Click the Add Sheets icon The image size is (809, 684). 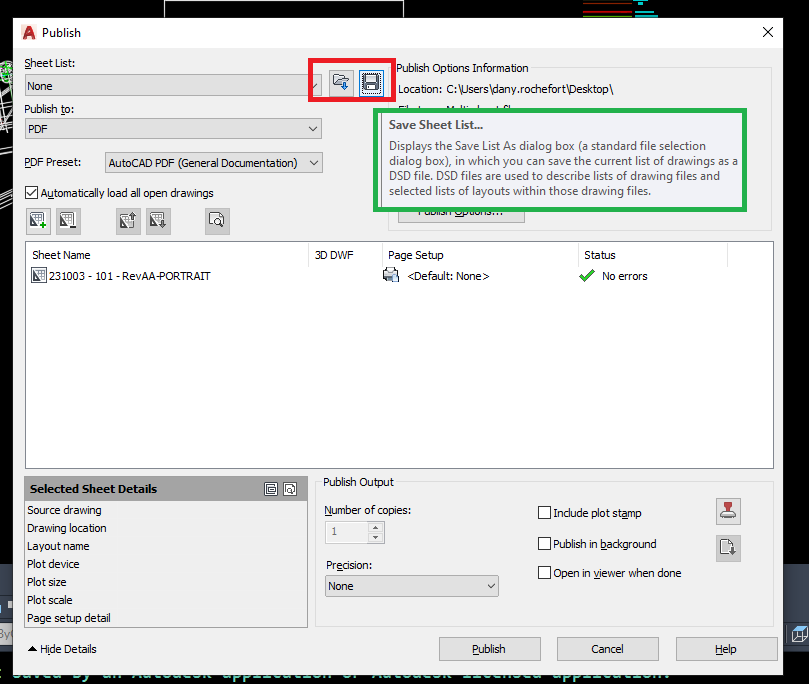[38, 221]
